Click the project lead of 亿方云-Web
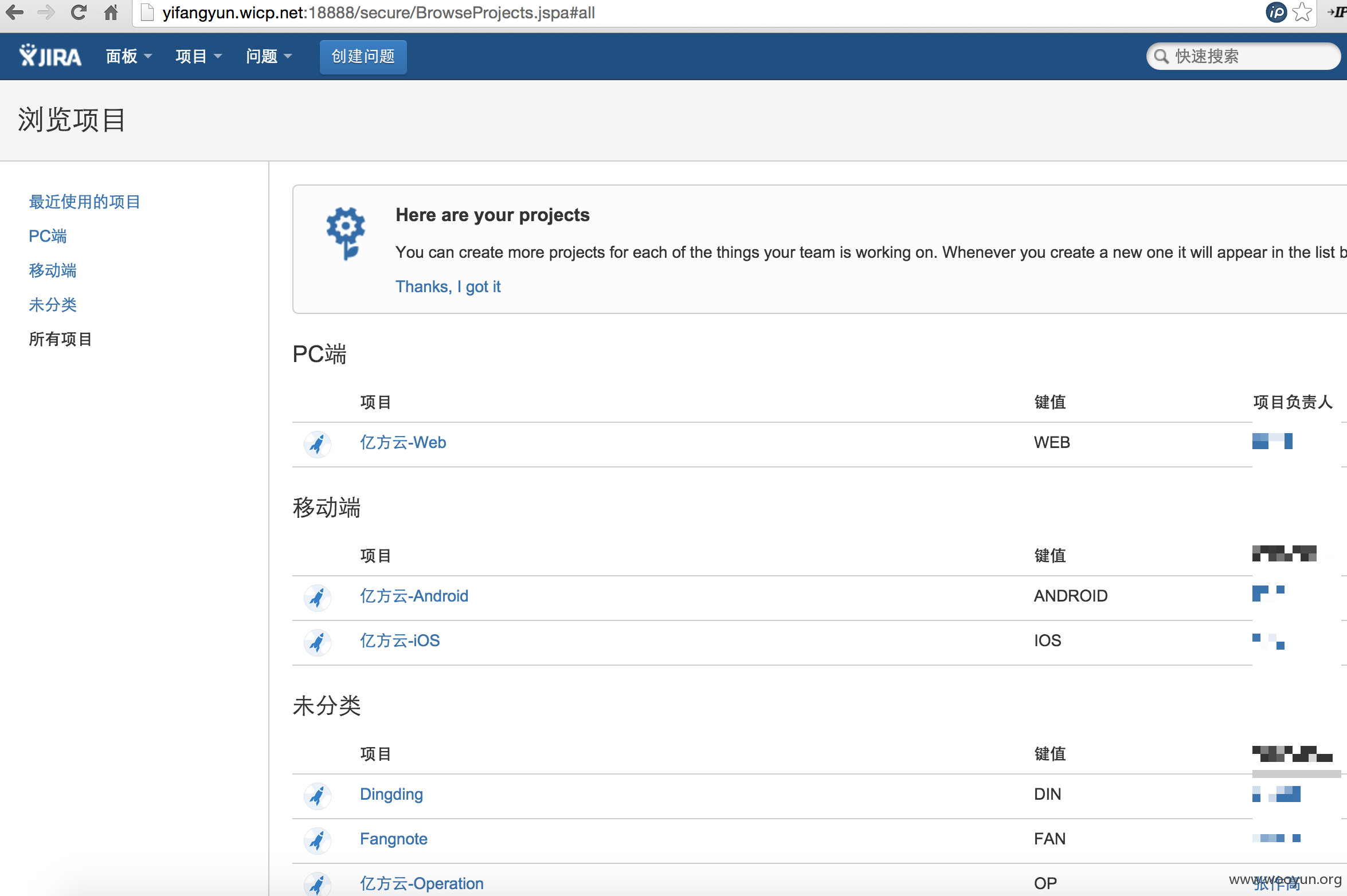The width and height of the screenshot is (1347, 896). pyautogui.click(x=1272, y=441)
